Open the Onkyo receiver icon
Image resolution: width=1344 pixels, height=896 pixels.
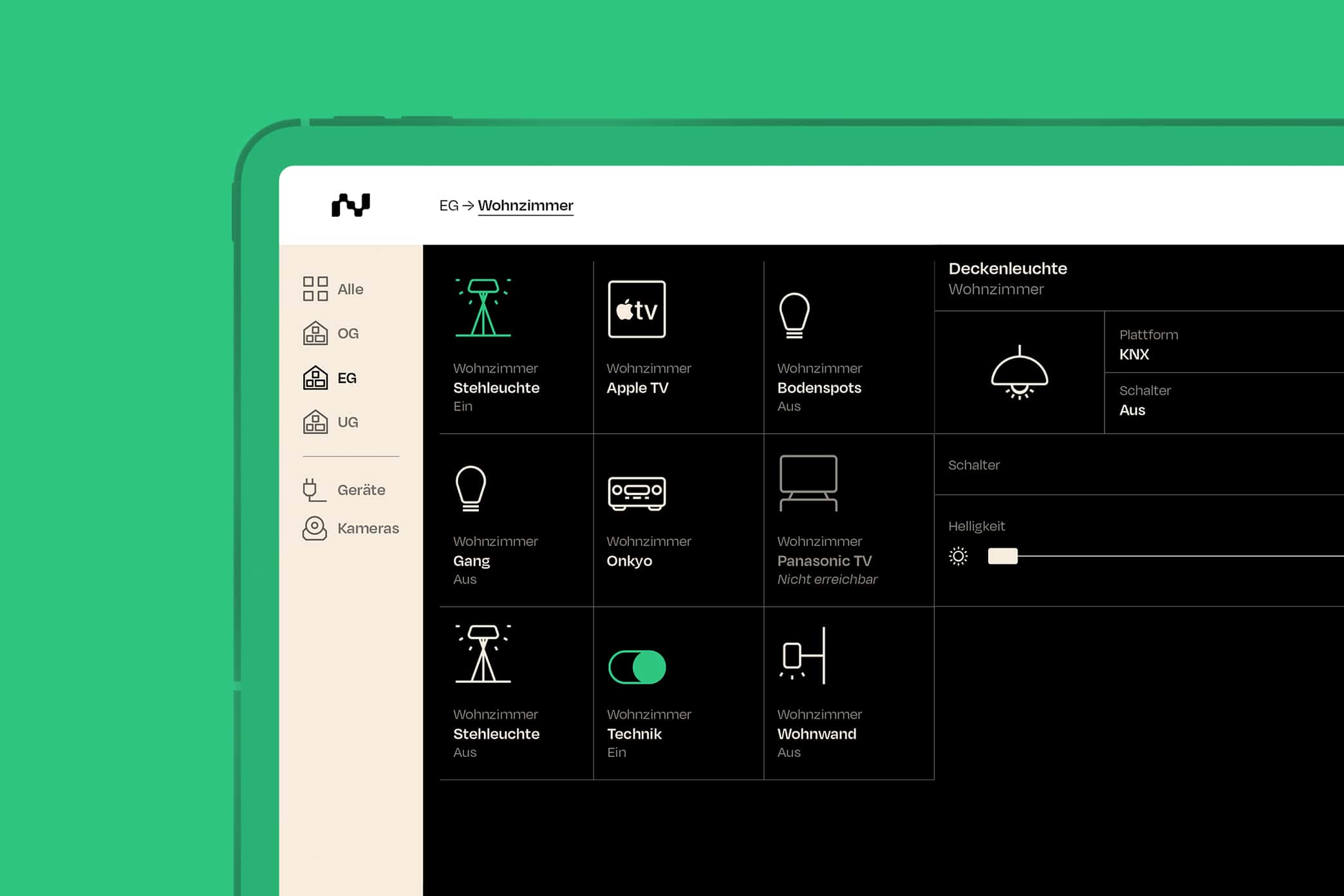pos(637,494)
